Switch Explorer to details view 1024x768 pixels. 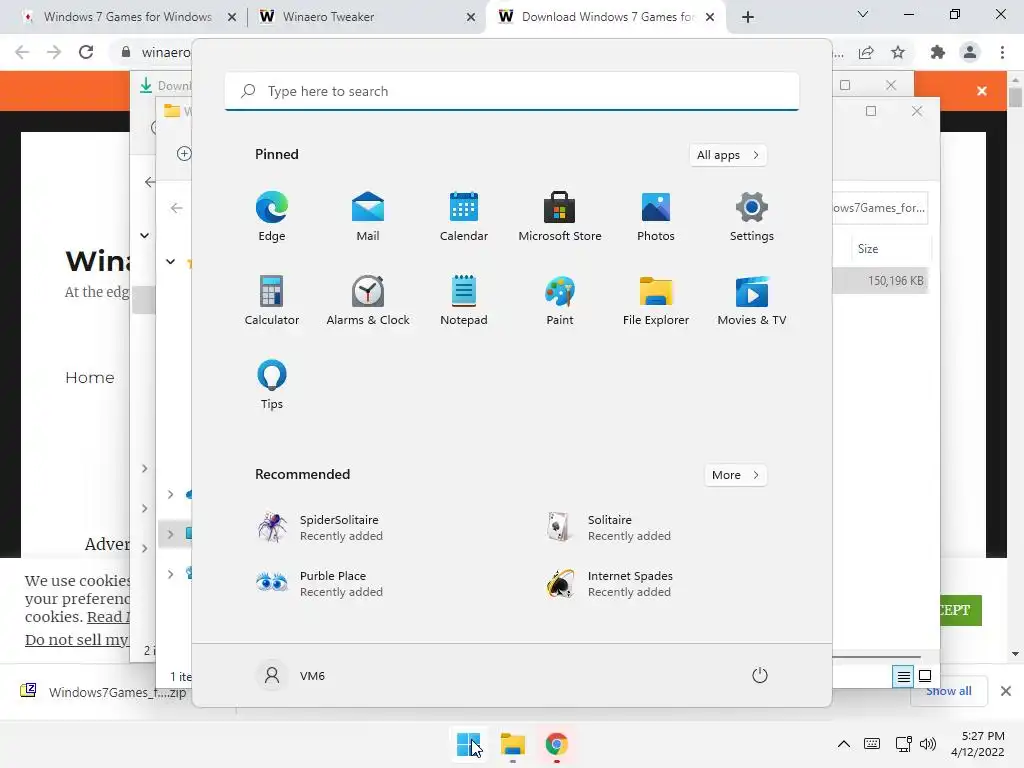pos(903,677)
